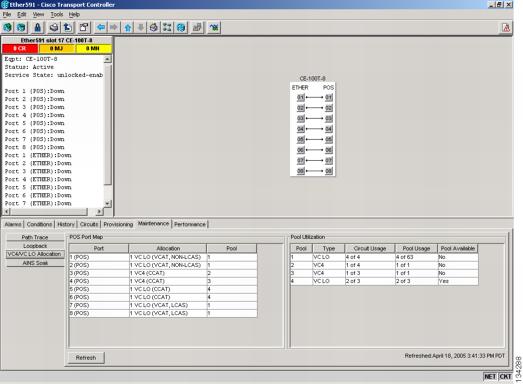This screenshot has height=384, width=523.
Task: Click the '4 of 63' pool usage cell
Action: point(416,257)
